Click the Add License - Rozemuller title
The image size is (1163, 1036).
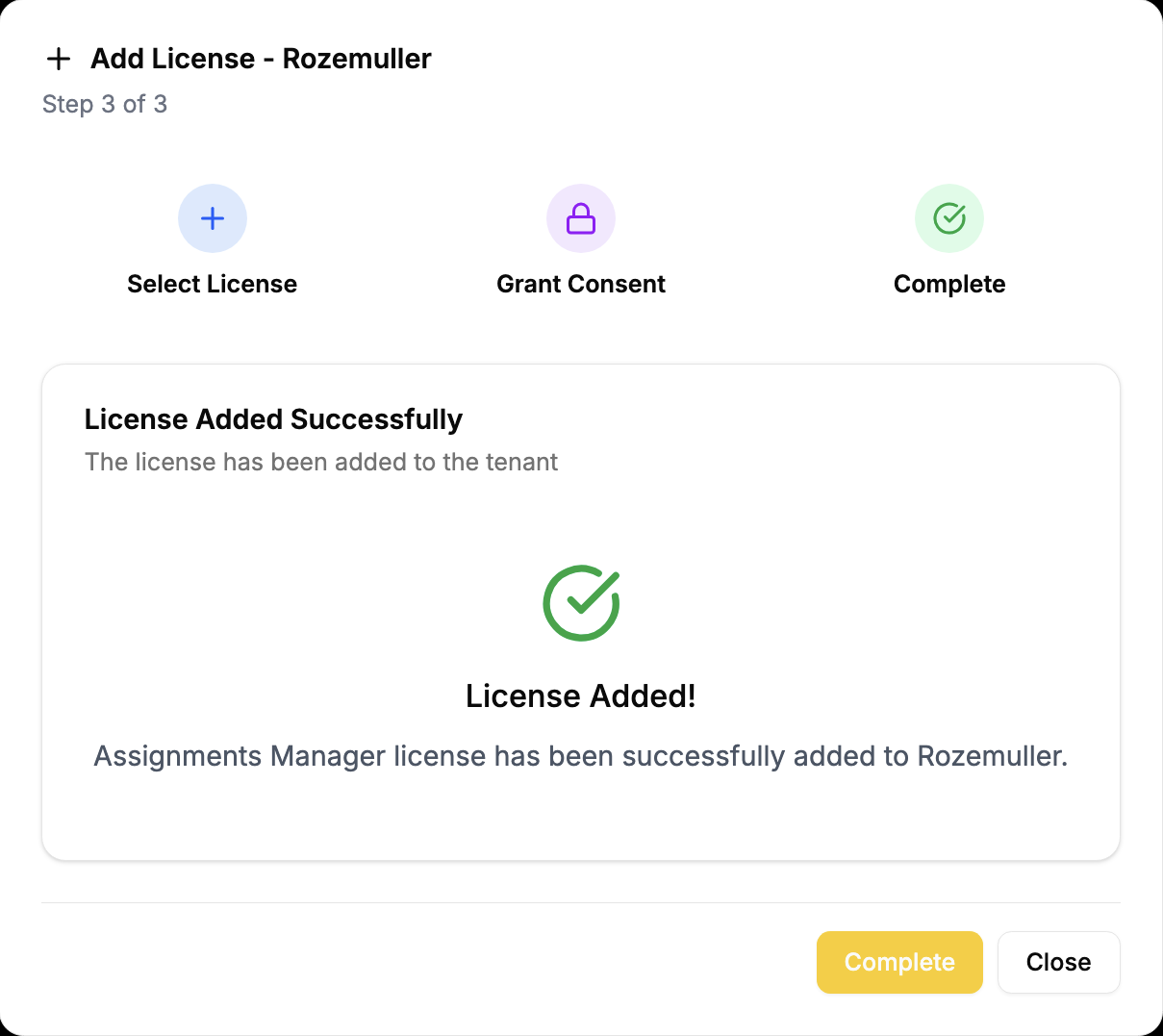(x=261, y=59)
